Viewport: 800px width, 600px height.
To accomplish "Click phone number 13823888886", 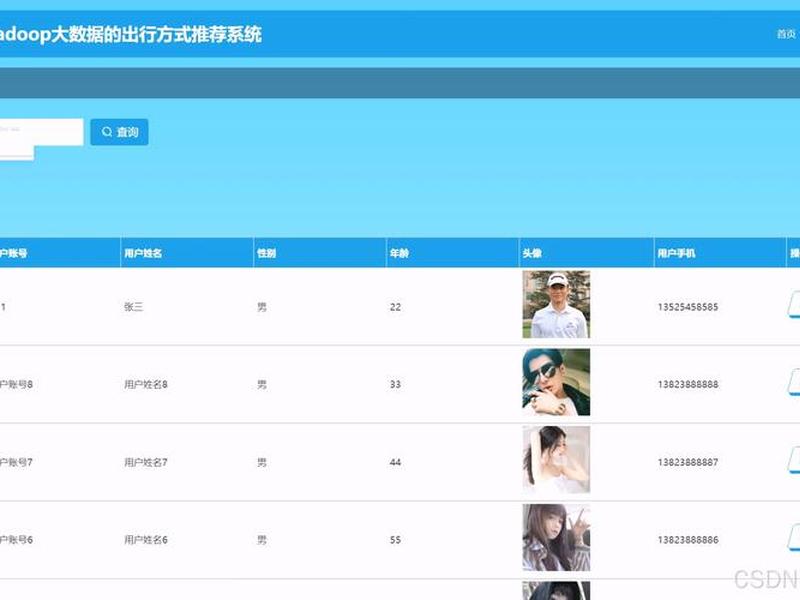I will tap(688, 540).
